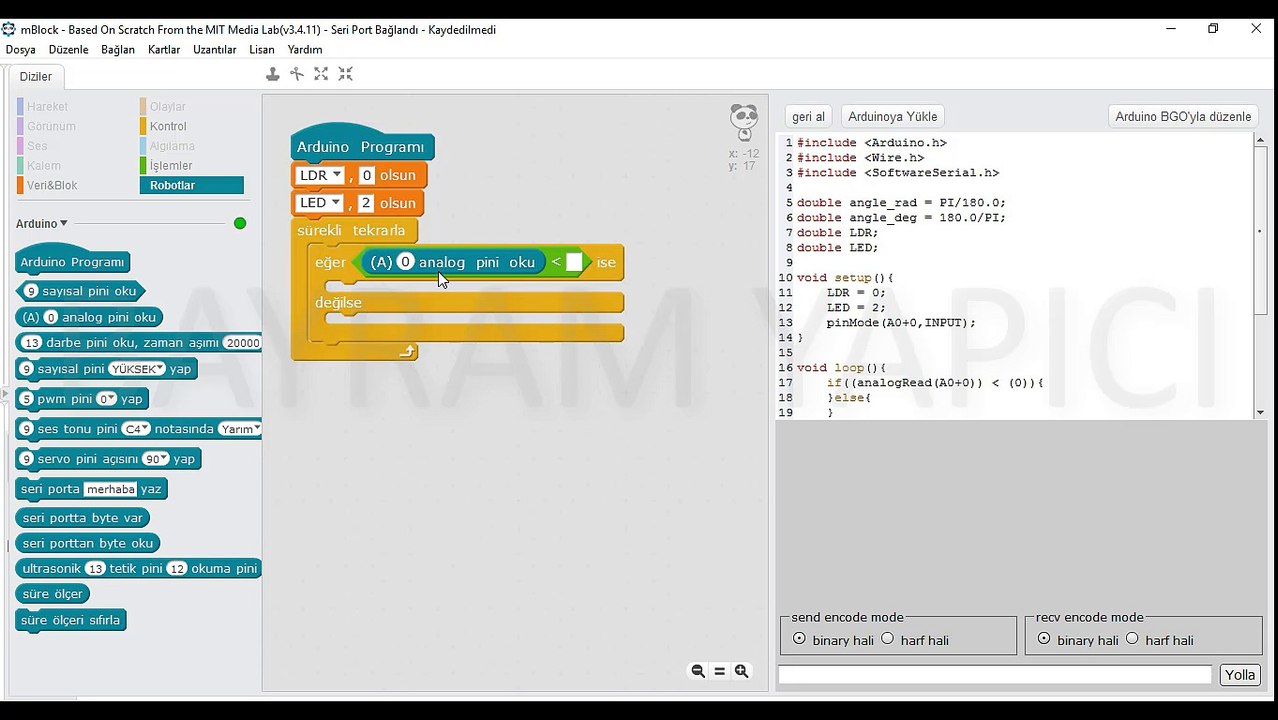Select harf hali for send encode mode
The width and height of the screenshot is (1278, 720).
coord(887,639)
